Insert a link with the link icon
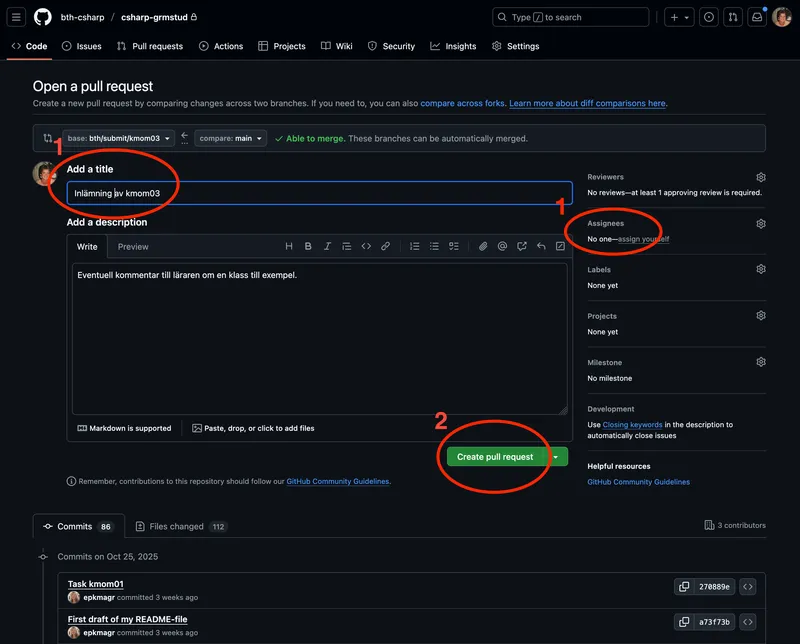800x644 pixels. tap(385, 246)
